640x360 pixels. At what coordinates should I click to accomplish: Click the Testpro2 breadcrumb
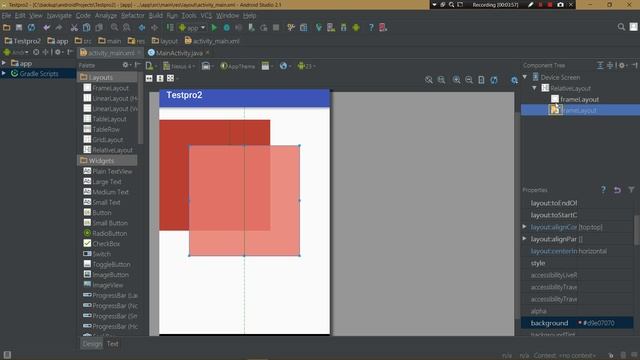coord(23,41)
